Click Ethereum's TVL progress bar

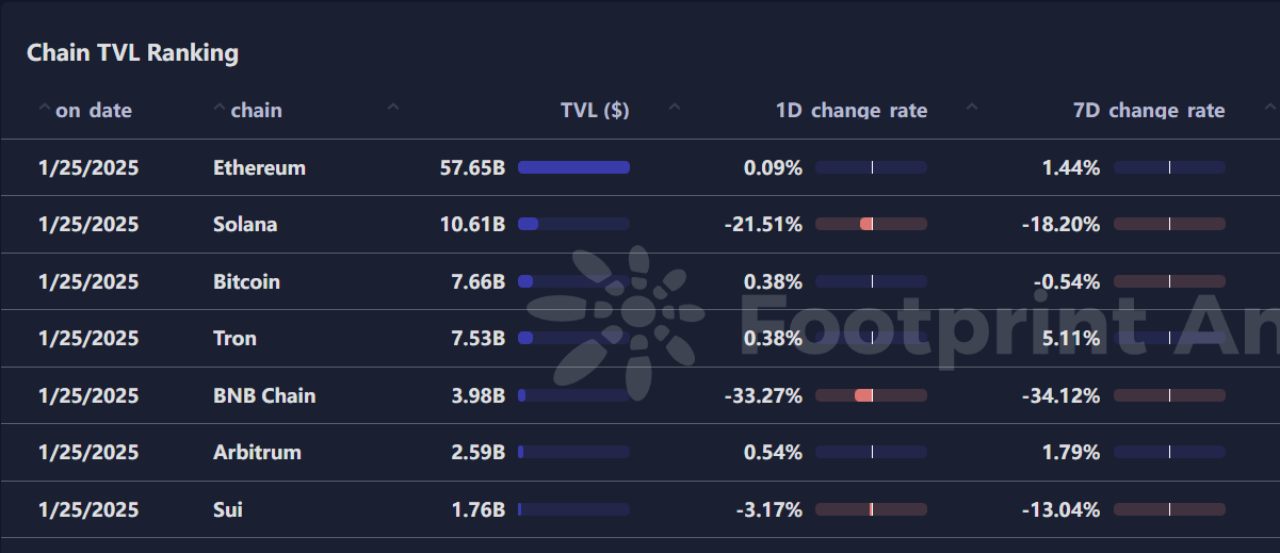(x=573, y=167)
